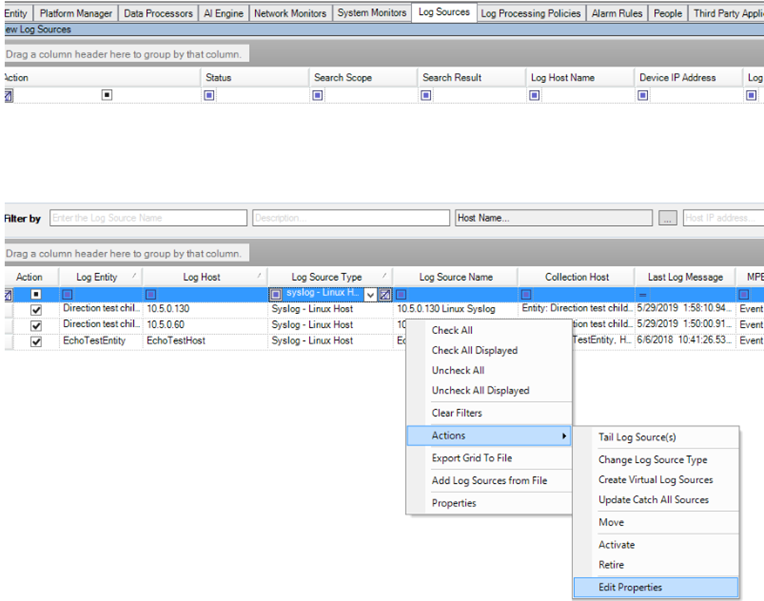Viewport: 764px width, 601px height.
Task: Uncheck the 10.5.0.130 log source row
Action: [36, 310]
